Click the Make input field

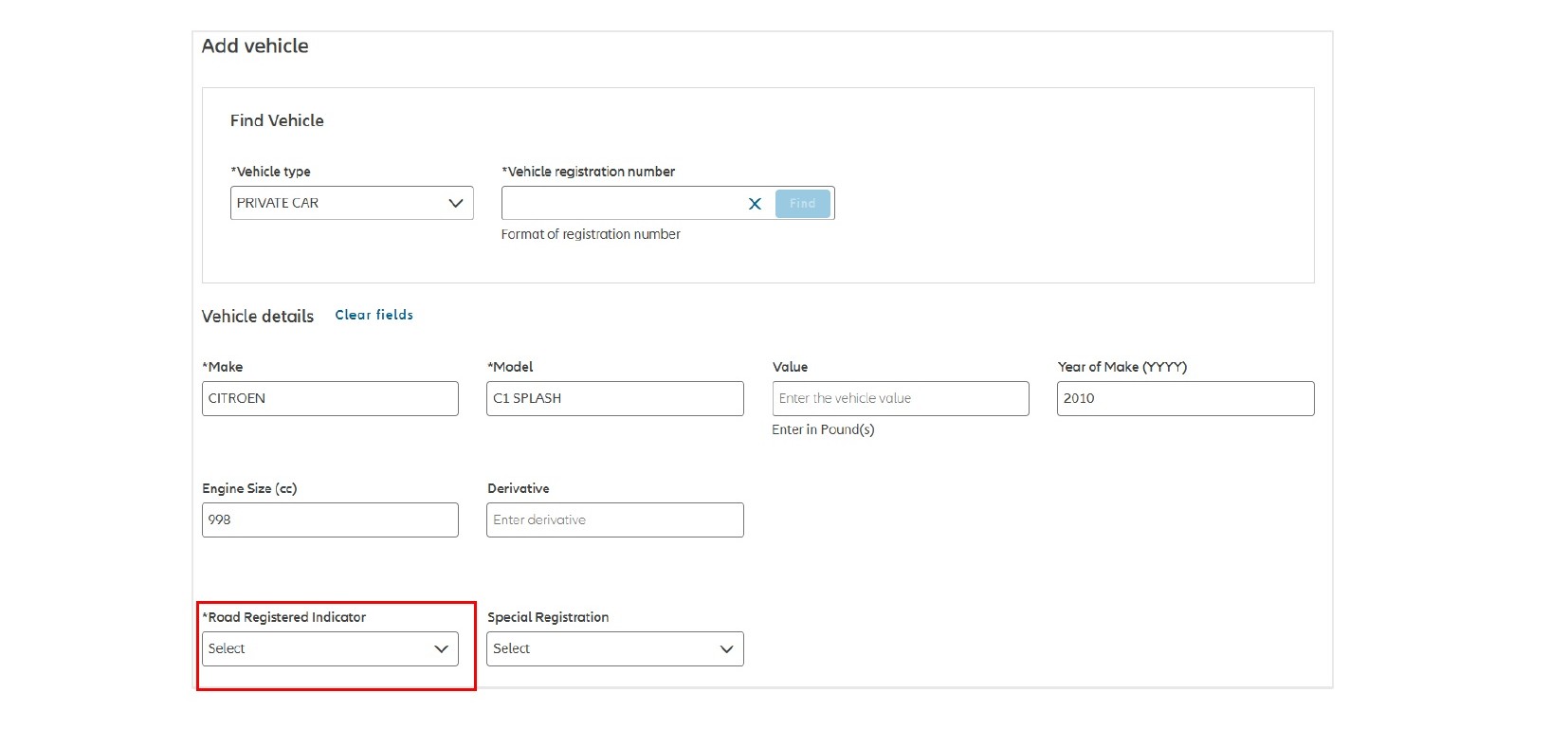(330, 398)
